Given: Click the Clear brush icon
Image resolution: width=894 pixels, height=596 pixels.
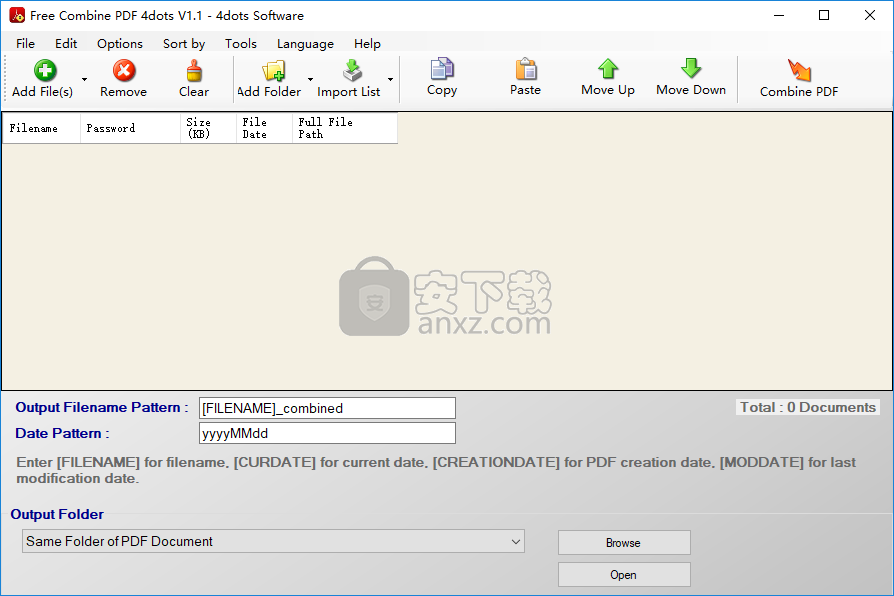Looking at the screenshot, I should tap(194, 71).
